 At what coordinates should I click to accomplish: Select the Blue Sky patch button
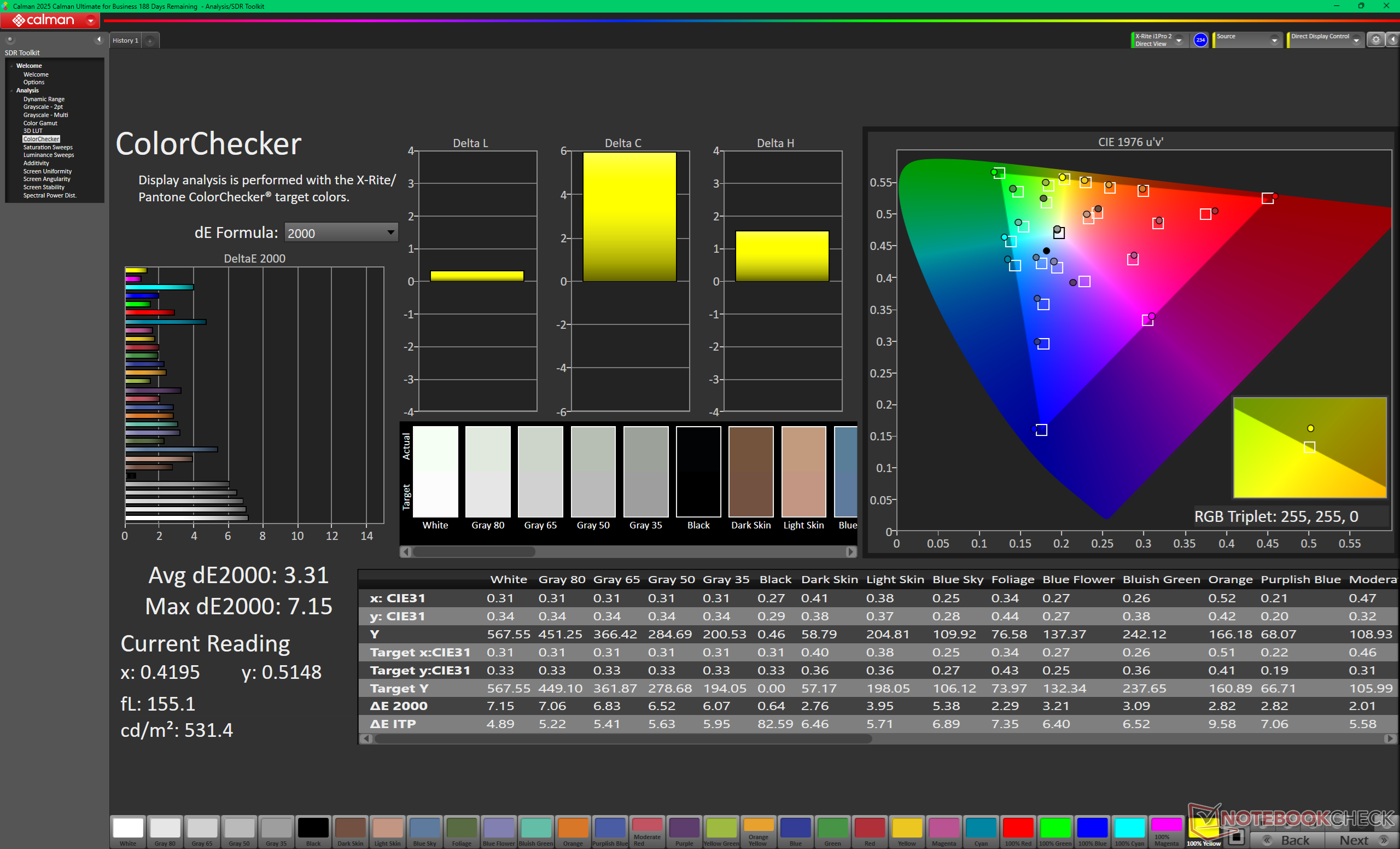pyautogui.click(x=424, y=831)
